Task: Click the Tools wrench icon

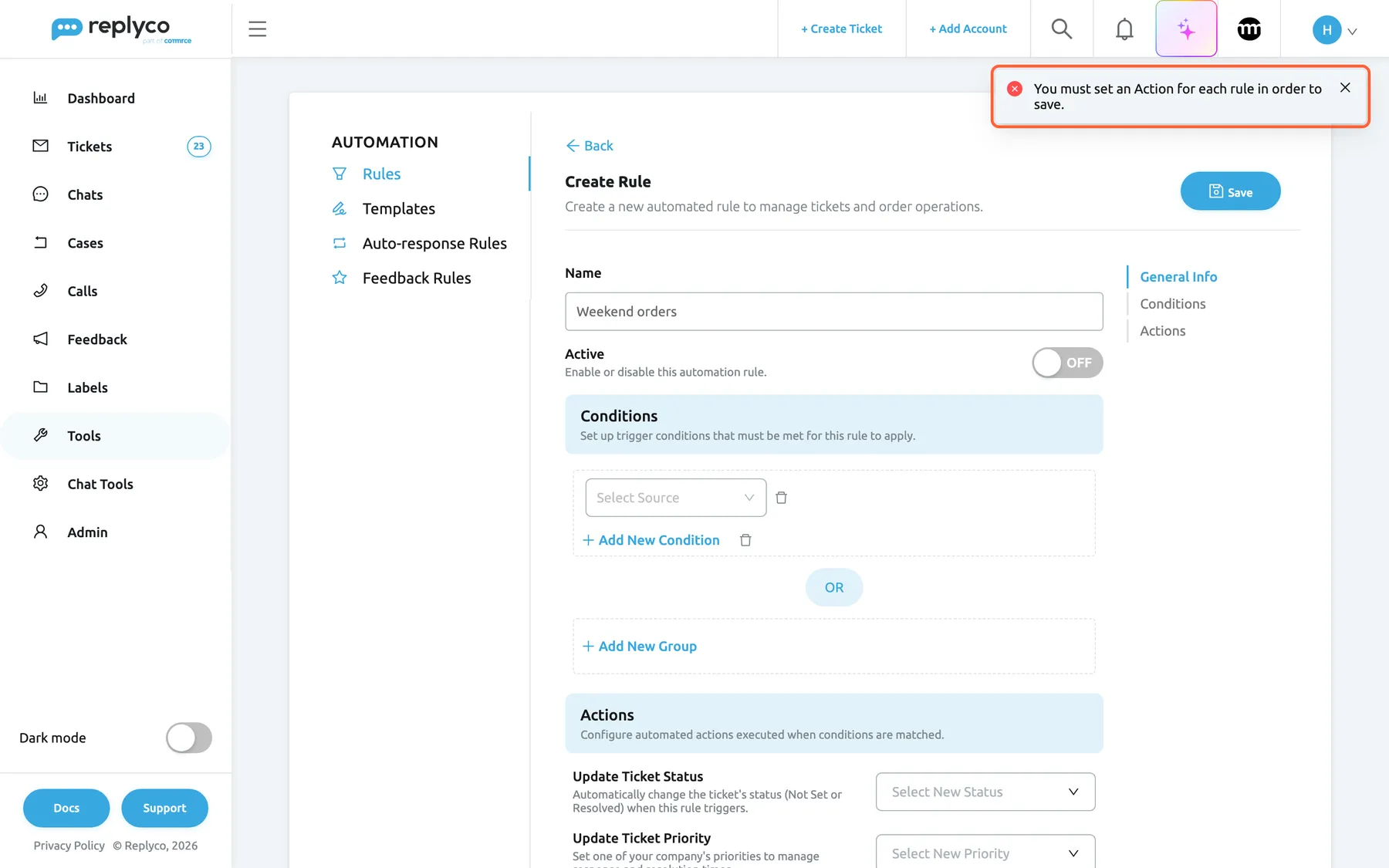Action: 41,436
